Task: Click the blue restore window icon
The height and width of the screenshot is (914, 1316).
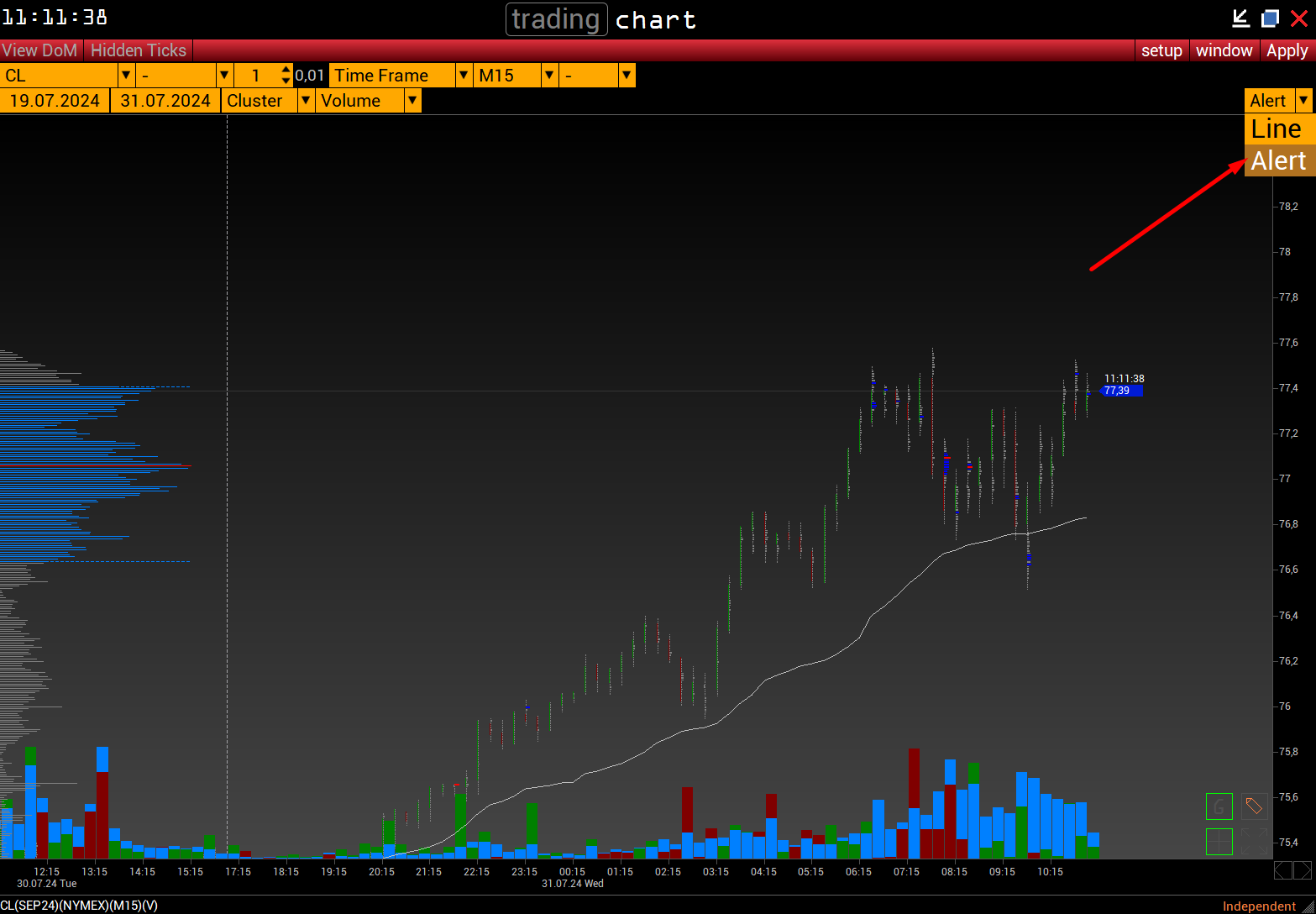Action: pyautogui.click(x=1270, y=18)
